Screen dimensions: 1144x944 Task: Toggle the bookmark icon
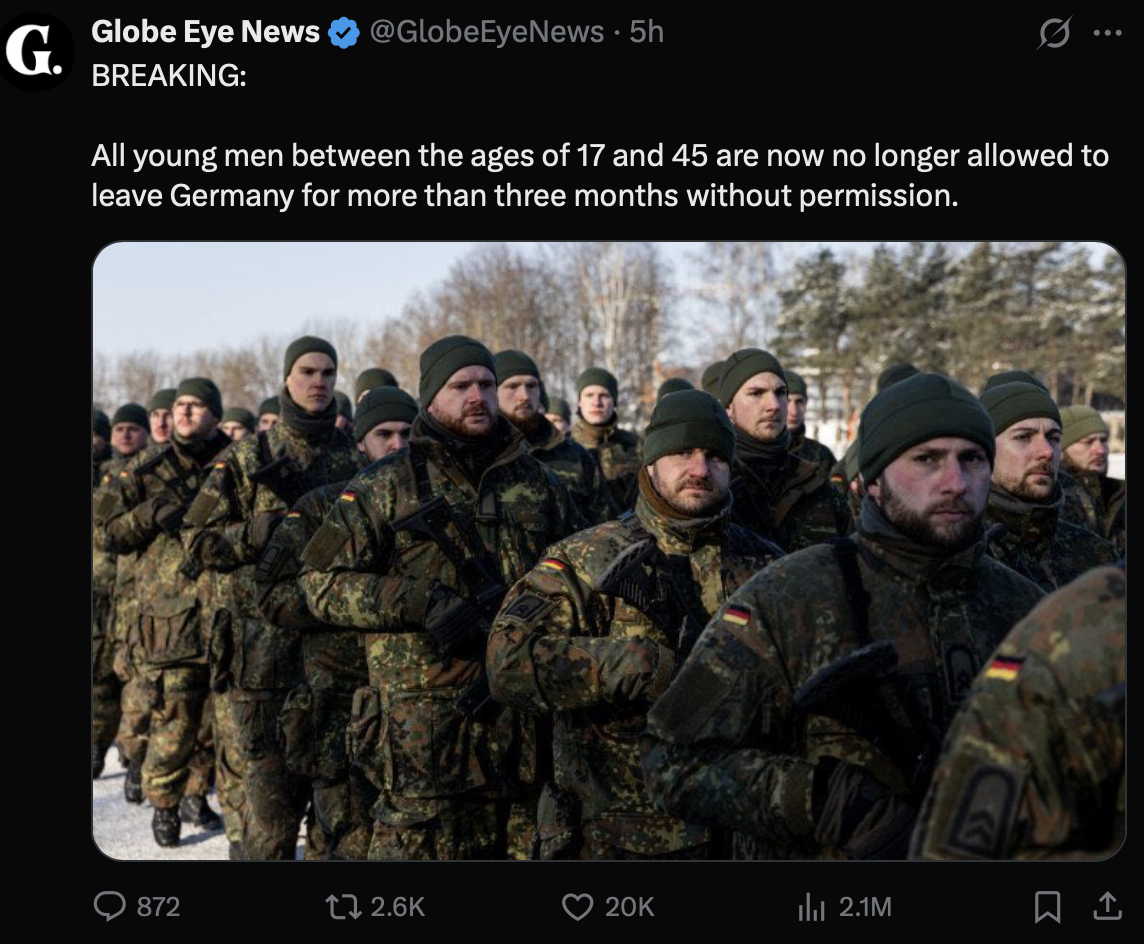pyautogui.click(x=1047, y=906)
